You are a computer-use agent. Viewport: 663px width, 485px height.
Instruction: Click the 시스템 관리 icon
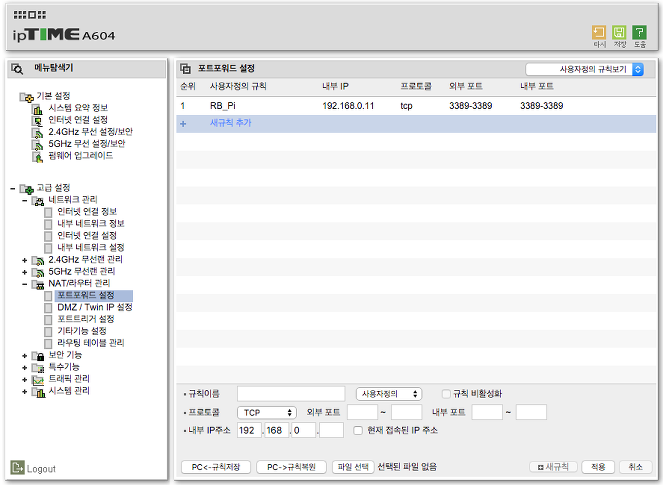click(38, 392)
